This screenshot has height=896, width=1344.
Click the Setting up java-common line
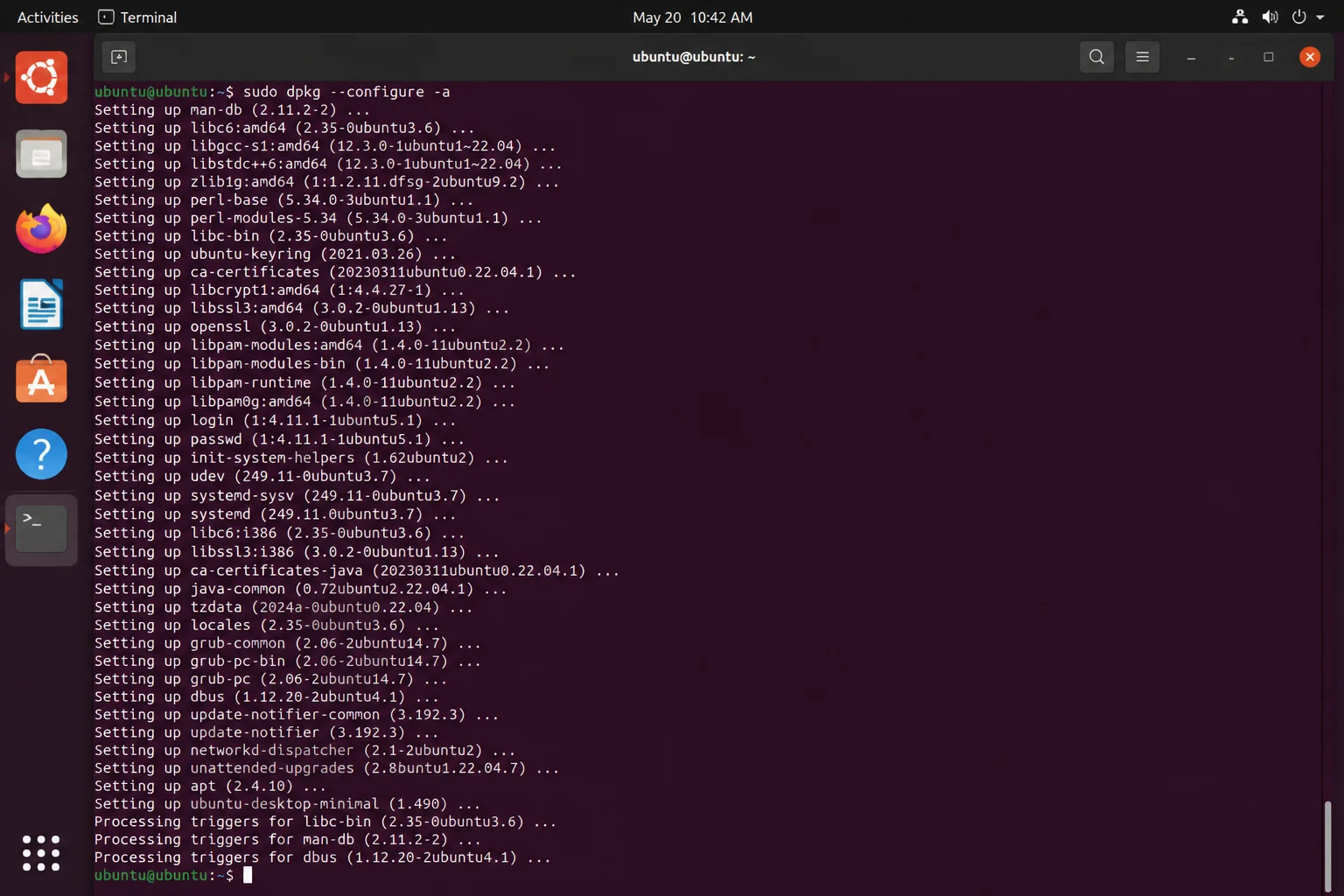tap(301, 589)
